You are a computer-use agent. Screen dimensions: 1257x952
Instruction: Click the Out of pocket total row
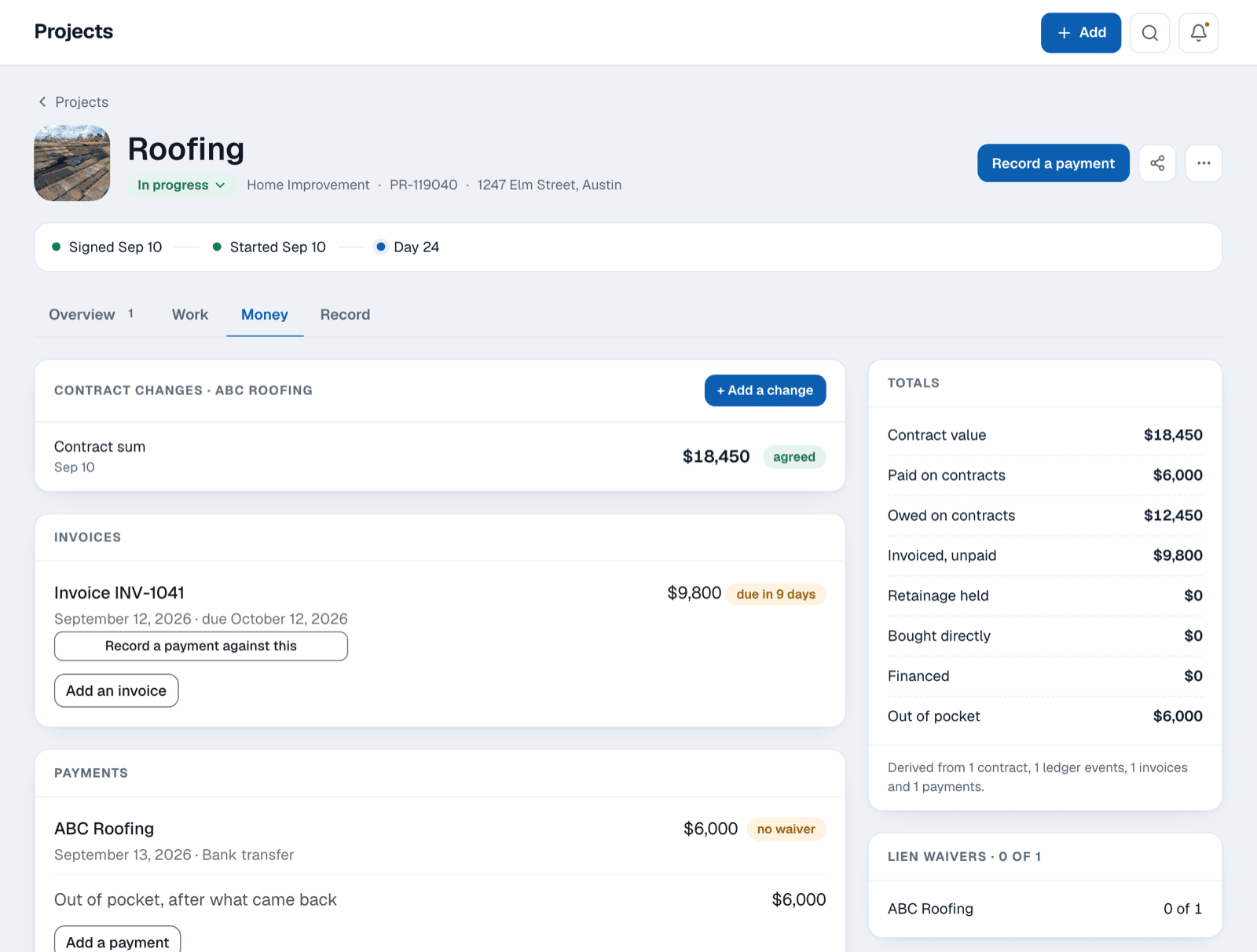(x=1045, y=716)
